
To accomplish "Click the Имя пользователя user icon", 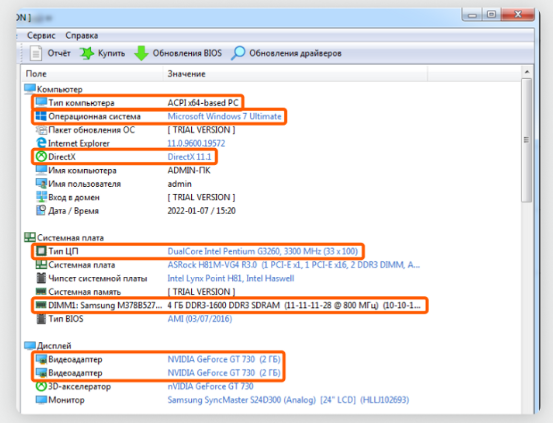I will 41,183.
